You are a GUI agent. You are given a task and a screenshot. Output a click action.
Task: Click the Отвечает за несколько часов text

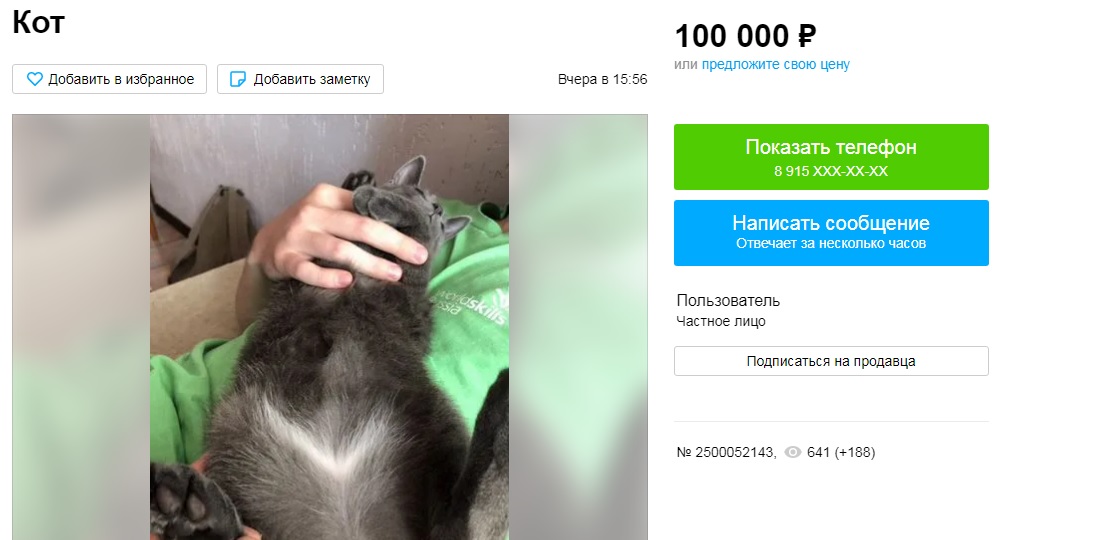tap(831, 244)
